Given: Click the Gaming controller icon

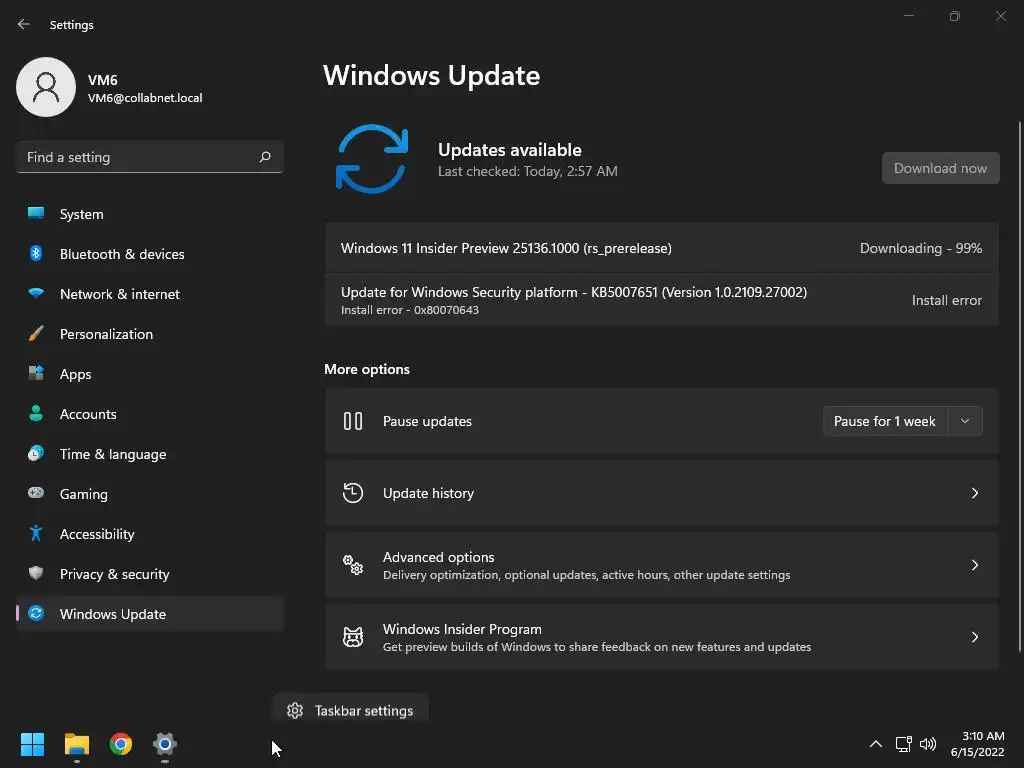Looking at the screenshot, I should [36, 493].
